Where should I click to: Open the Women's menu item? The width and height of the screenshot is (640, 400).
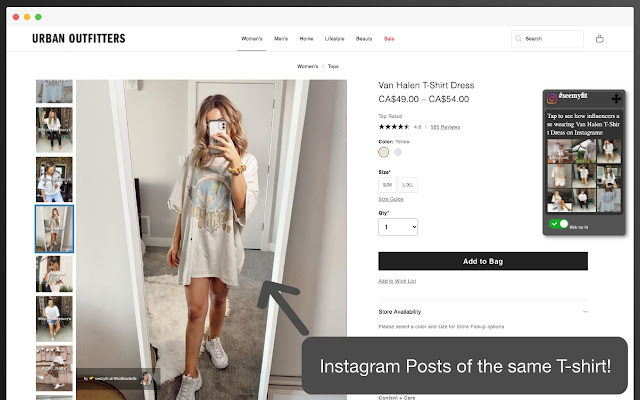coord(251,39)
